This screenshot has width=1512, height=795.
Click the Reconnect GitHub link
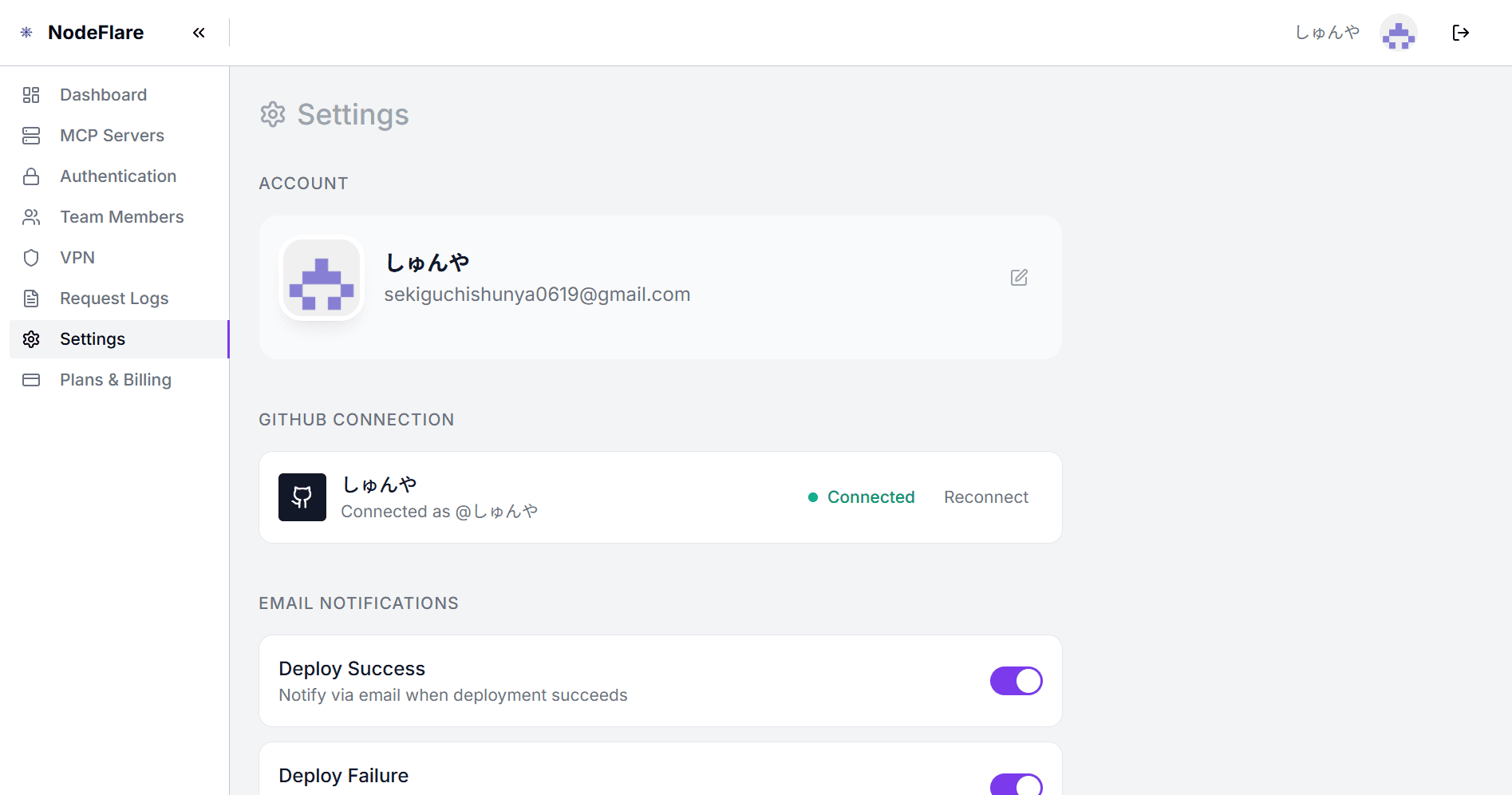coord(986,497)
